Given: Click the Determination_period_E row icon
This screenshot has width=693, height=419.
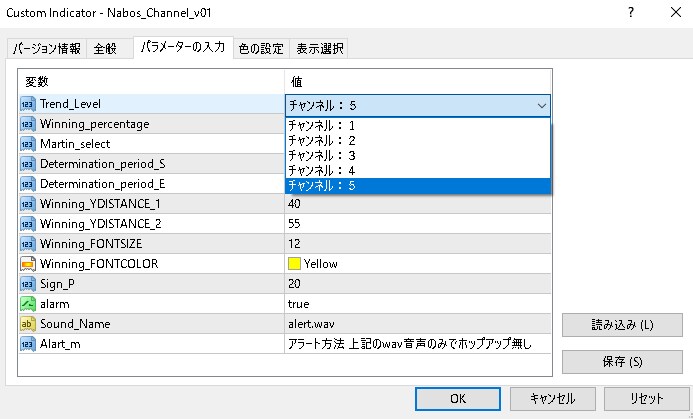Looking at the screenshot, I should (28, 184).
